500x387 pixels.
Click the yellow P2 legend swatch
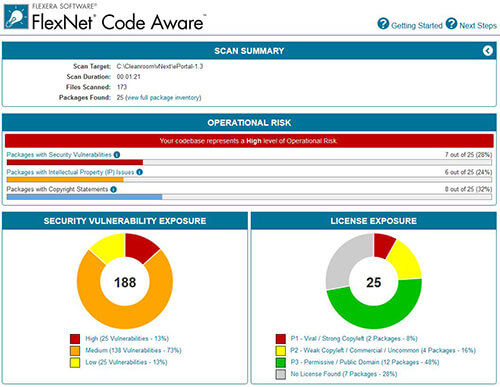pyautogui.click(x=281, y=351)
